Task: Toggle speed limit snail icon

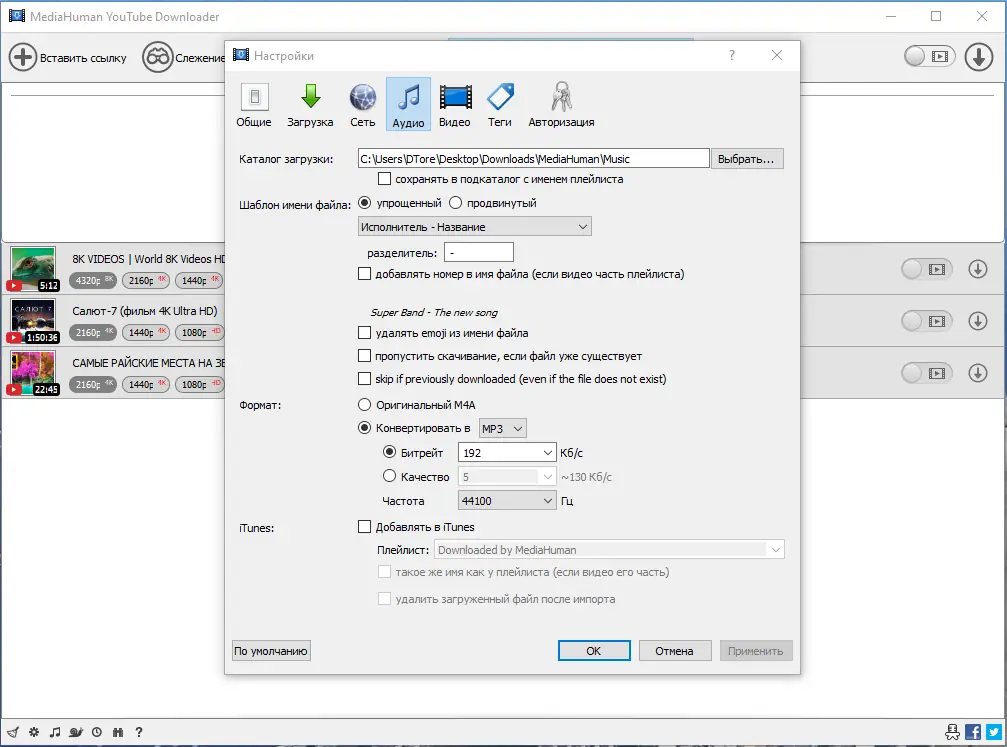Action: pos(76,732)
